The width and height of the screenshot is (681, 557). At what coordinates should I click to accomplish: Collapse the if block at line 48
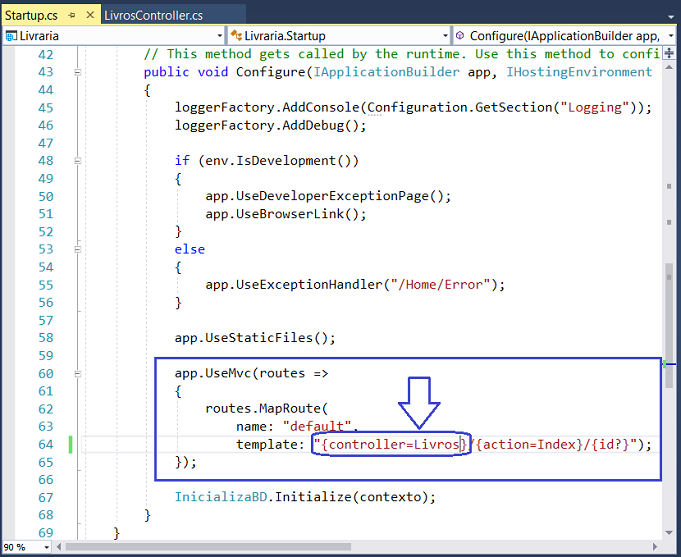(77, 161)
